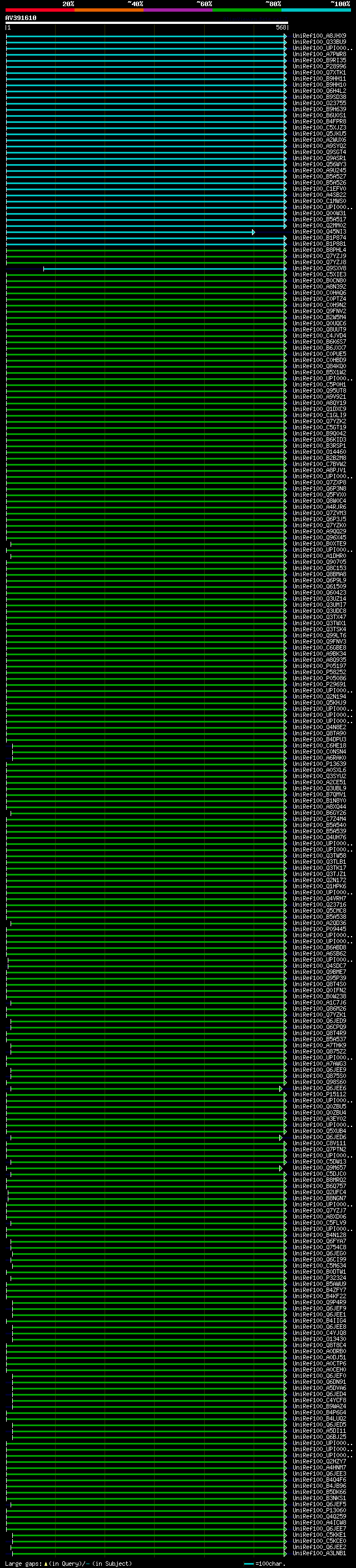This screenshot has height=1568, width=356.
Task: Select the UniRef100_Q9SXV8 partial alignment label
Action: tap(319, 269)
